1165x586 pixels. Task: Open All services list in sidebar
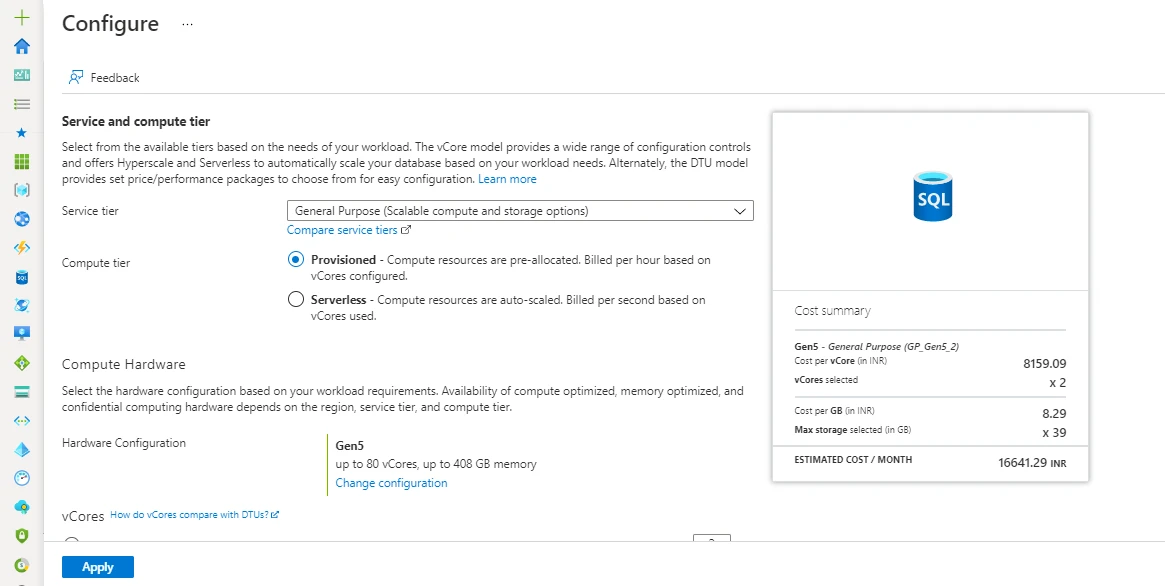click(21, 103)
